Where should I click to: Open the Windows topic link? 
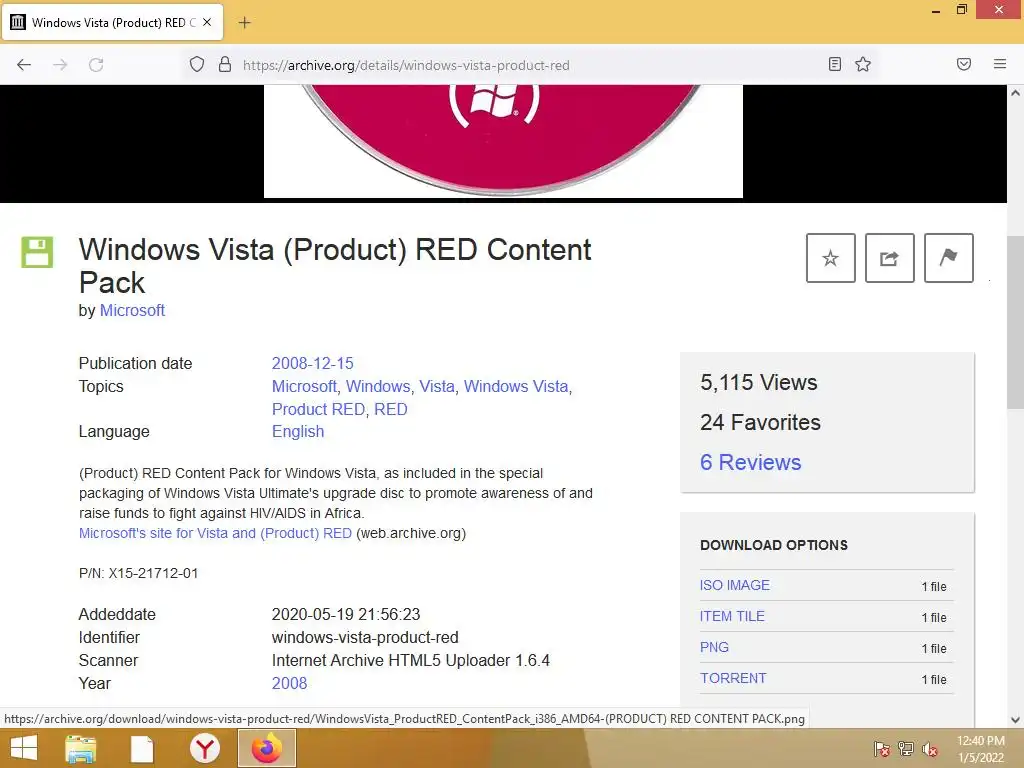pyautogui.click(x=377, y=387)
